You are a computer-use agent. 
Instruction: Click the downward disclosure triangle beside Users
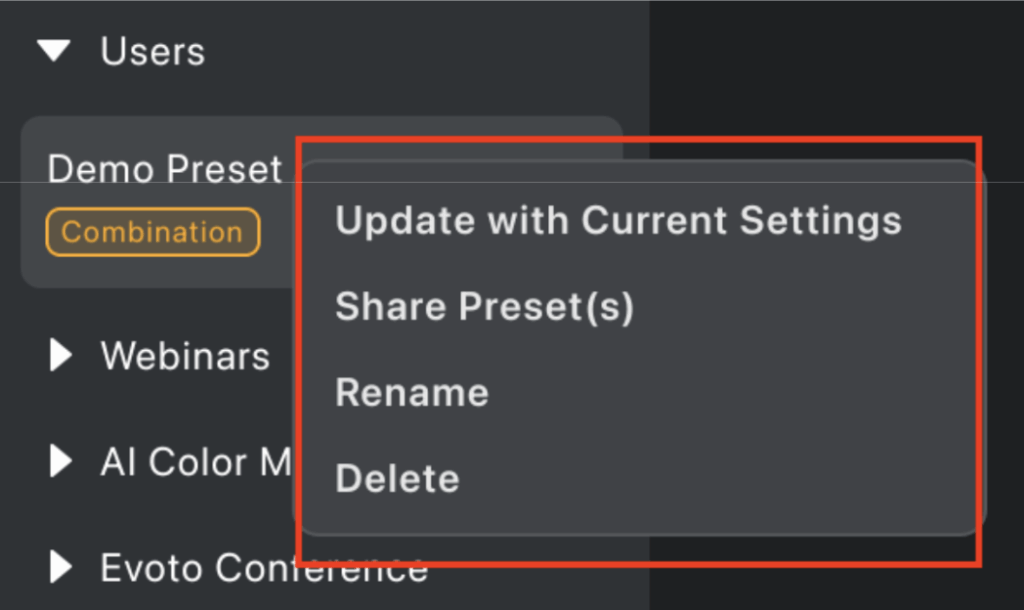[x=55, y=51]
